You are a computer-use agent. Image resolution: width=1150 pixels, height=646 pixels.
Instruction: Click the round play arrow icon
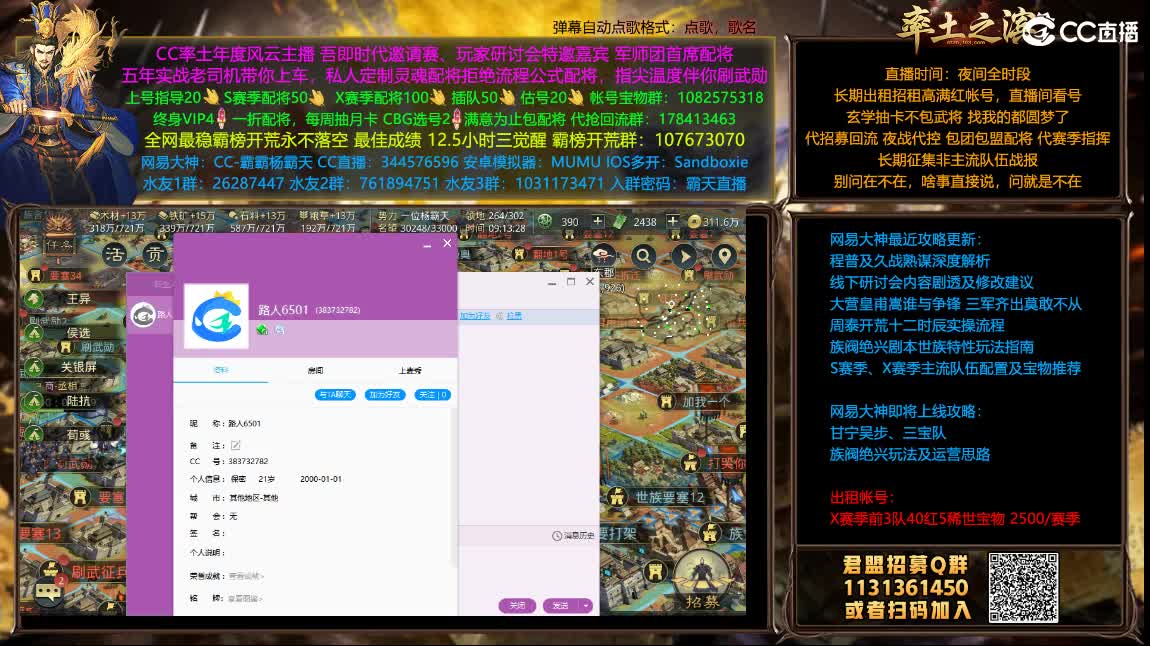[x=684, y=255]
